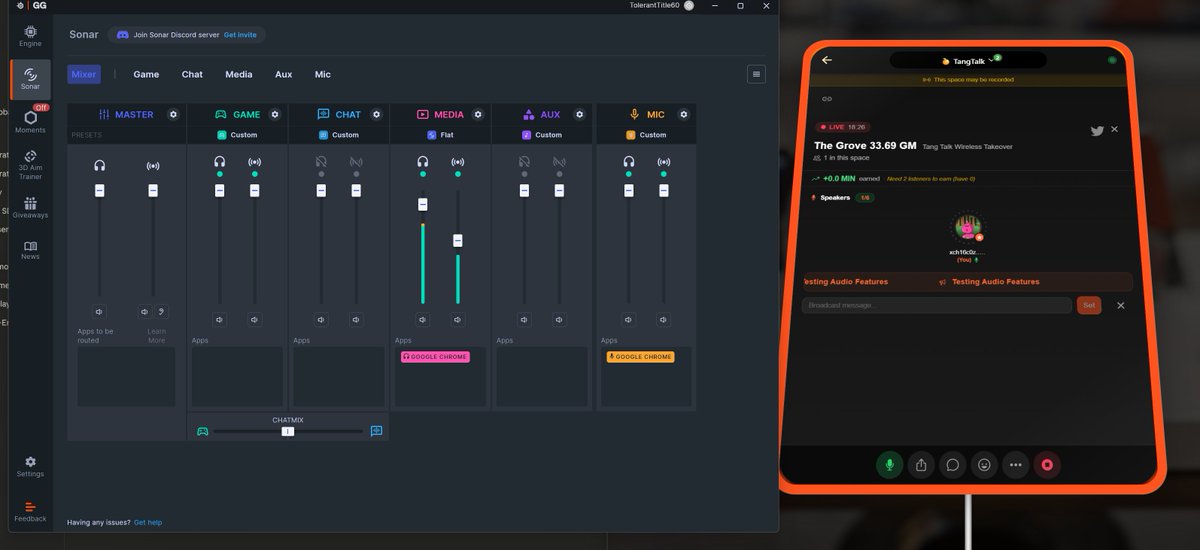Screen dimensions: 1200x550
Task: Switch to the Aux tab
Action: [x=284, y=74]
